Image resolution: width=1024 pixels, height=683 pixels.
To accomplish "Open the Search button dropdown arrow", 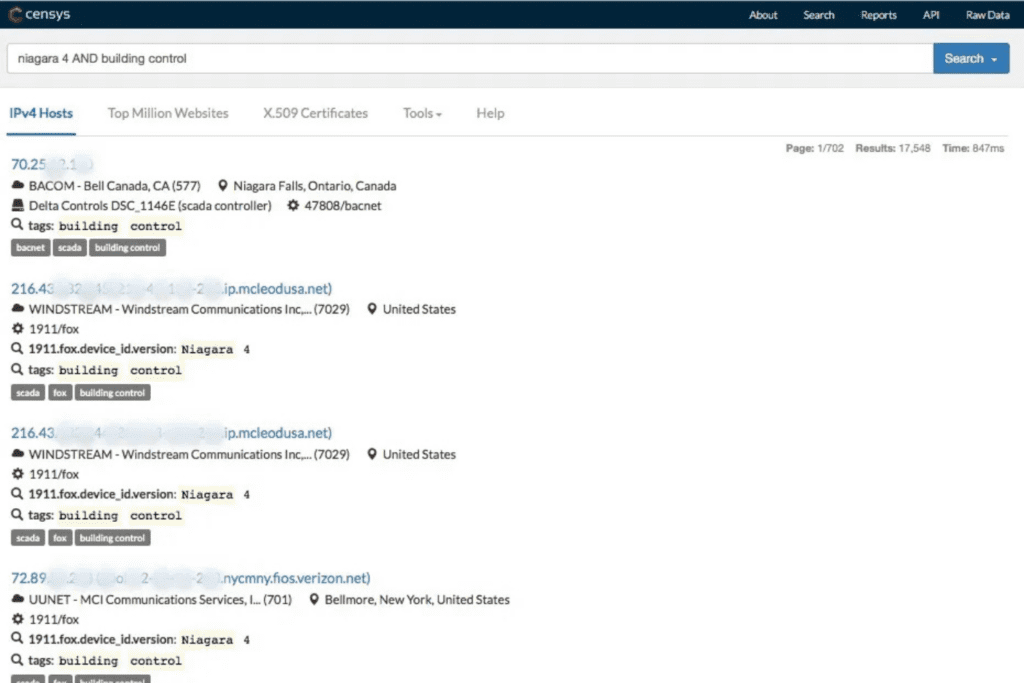I will tap(995, 59).
